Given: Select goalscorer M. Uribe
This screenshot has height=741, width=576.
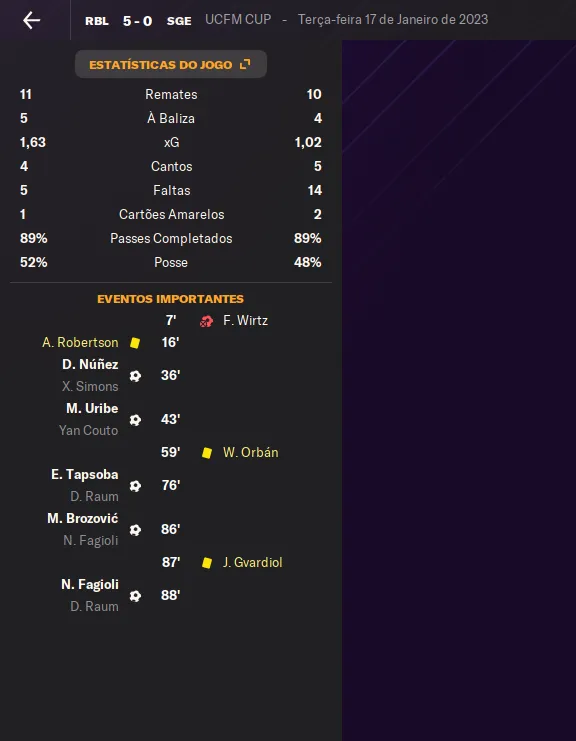Looking at the screenshot, I should (x=92, y=408).
